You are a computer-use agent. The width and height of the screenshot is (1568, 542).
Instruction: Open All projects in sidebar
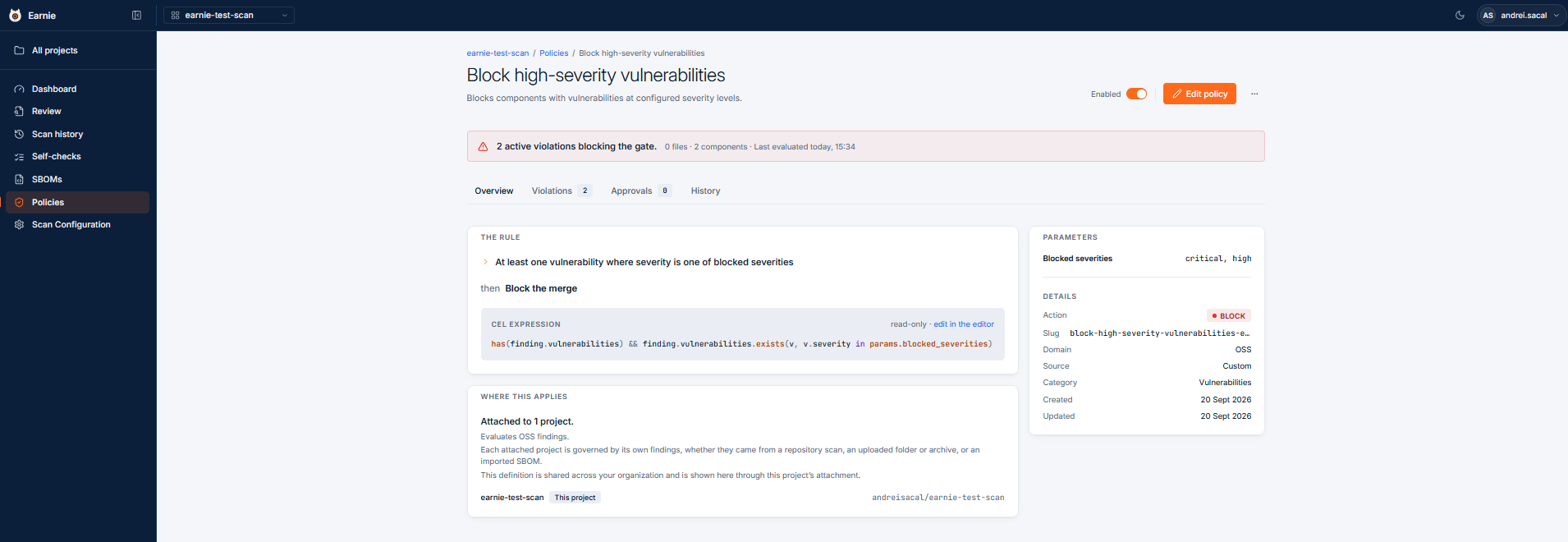point(78,50)
